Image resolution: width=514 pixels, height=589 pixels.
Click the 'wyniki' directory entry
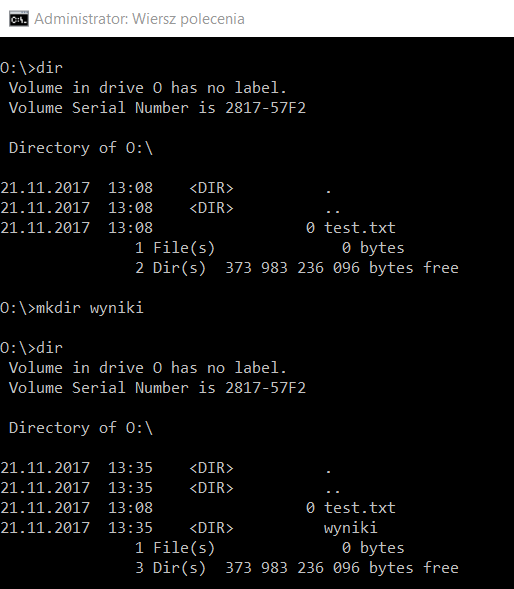point(350,528)
